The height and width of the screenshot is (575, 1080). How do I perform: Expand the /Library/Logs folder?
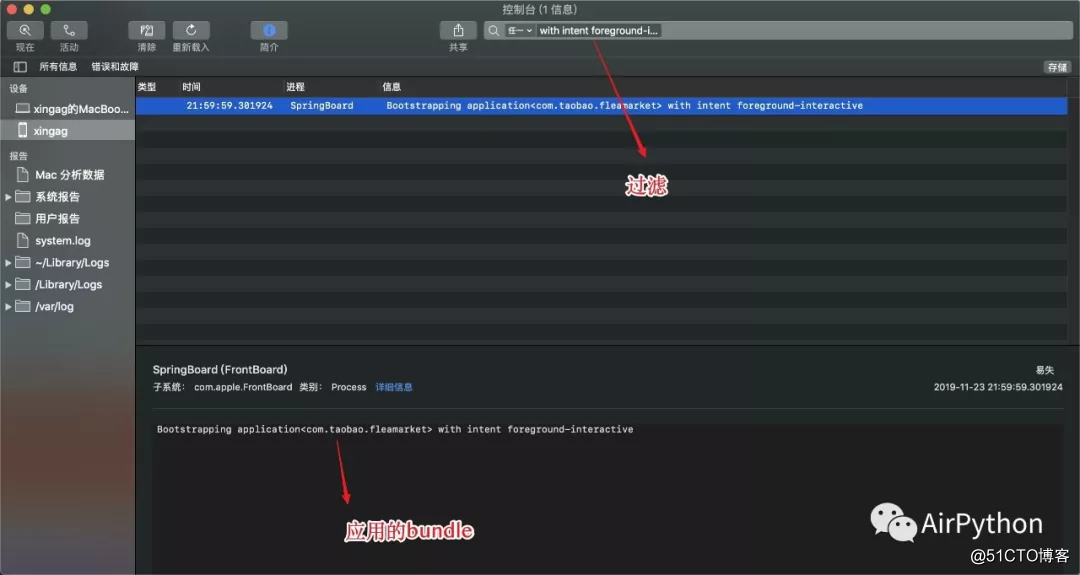pos(8,284)
